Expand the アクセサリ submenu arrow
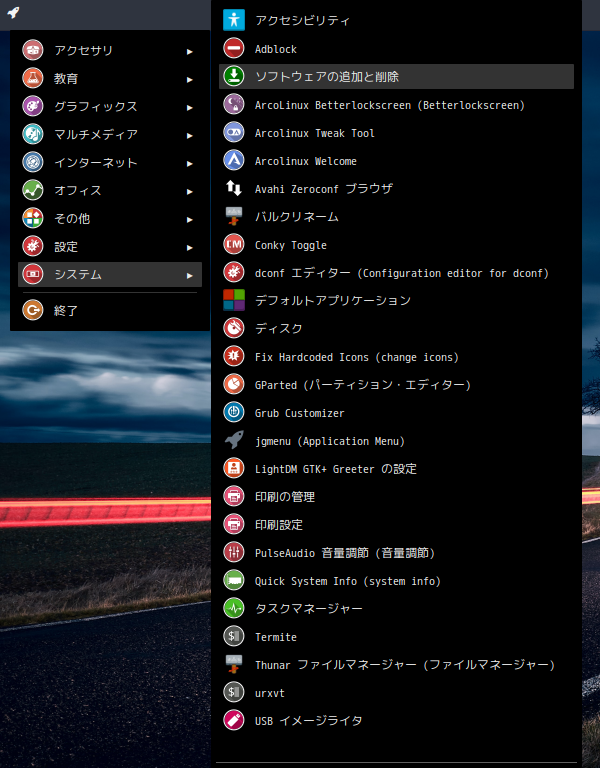 (190, 51)
